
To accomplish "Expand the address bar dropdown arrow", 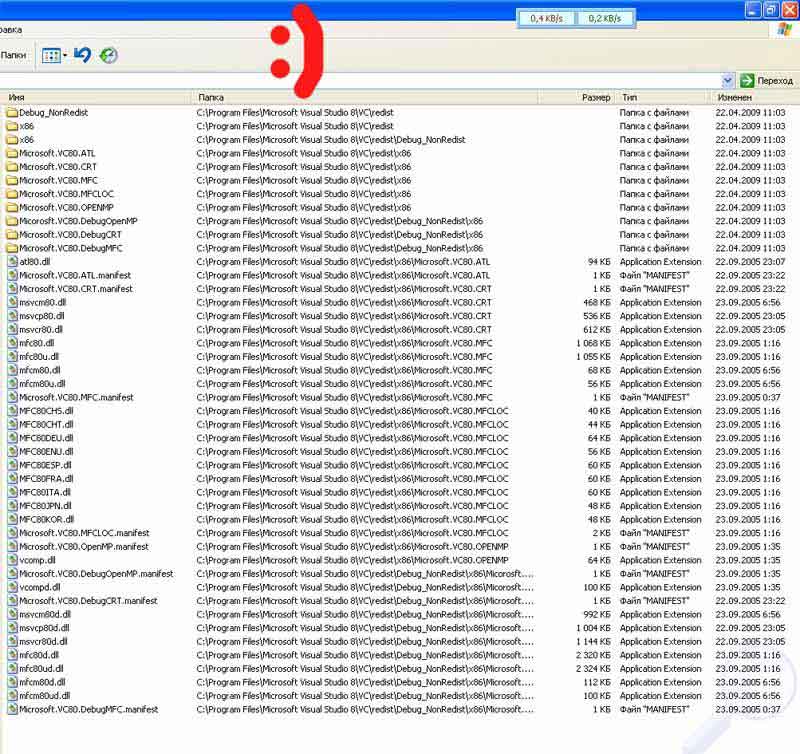I will coord(728,80).
